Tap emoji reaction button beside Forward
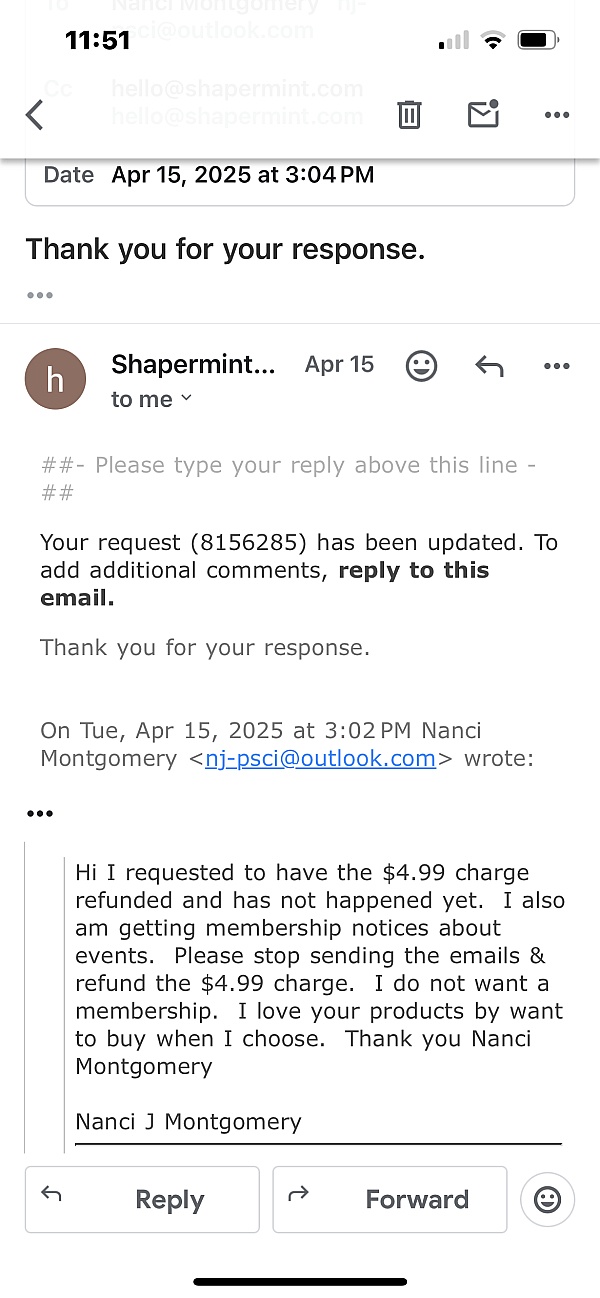 (547, 1199)
